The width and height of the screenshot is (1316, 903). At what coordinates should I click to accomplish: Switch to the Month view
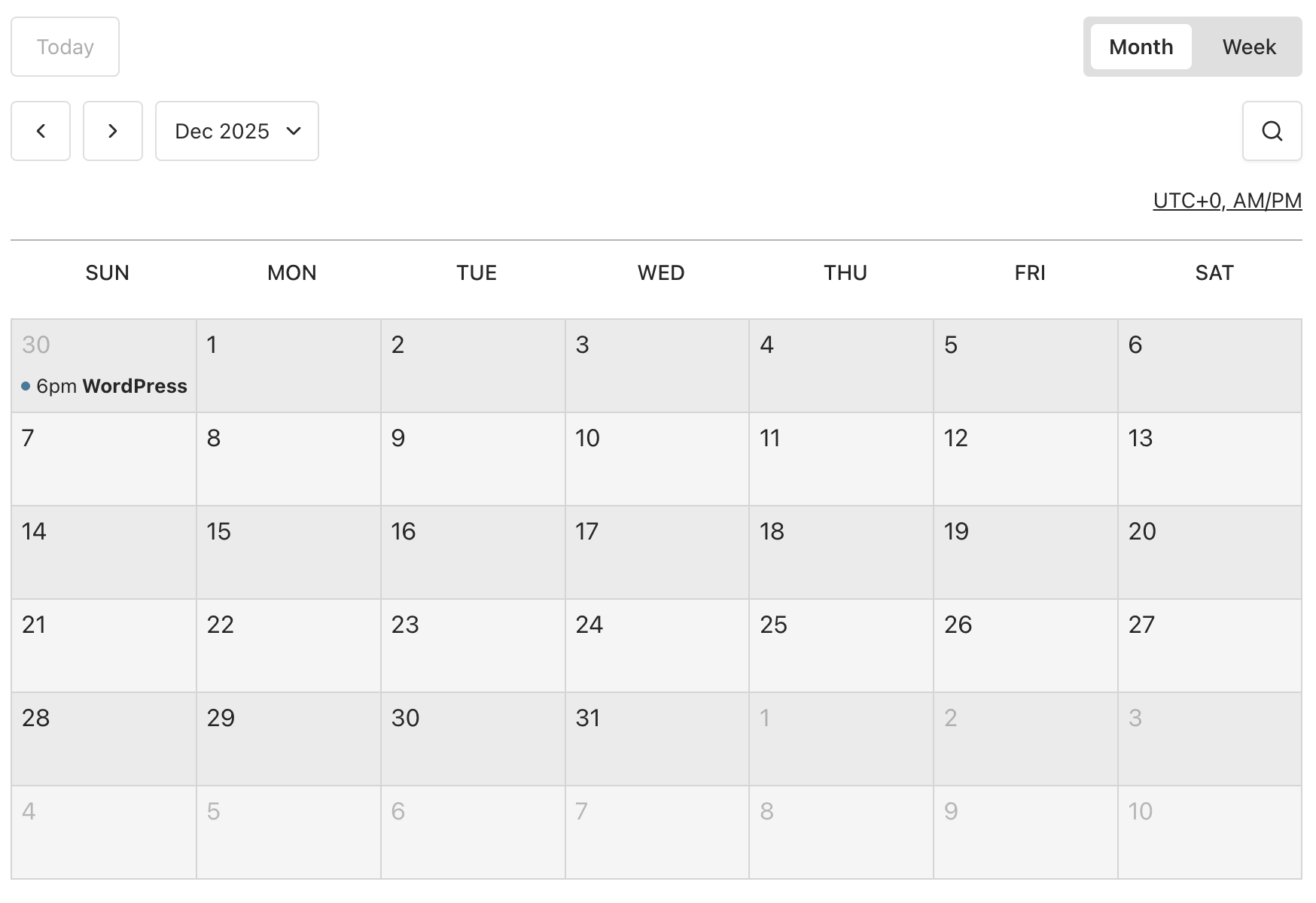[x=1141, y=47]
